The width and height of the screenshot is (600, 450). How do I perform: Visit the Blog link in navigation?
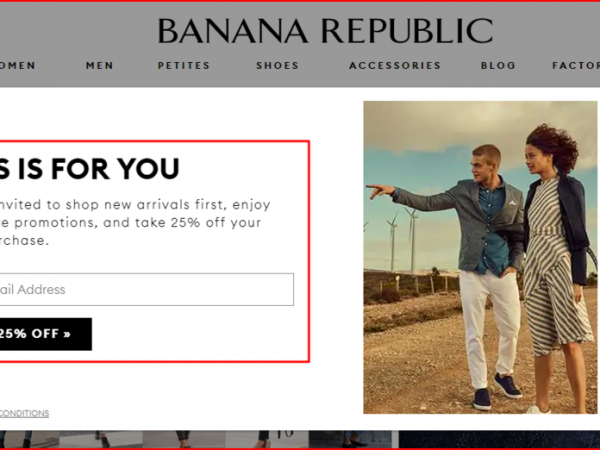pos(498,65)
